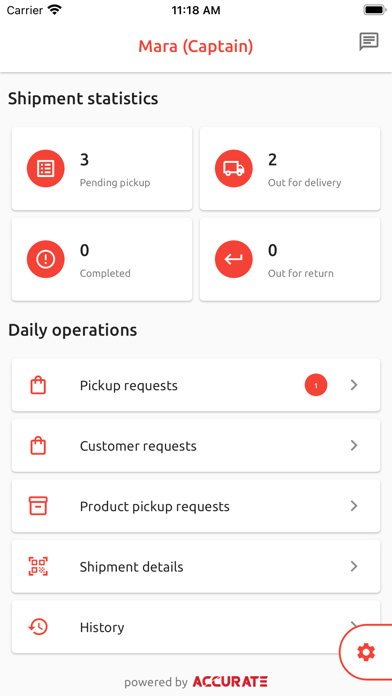Screen dimensions: 392x696
Task: Tap the Pickup requests notification badge
Action: pyautogui.click(x=316, y=385)
